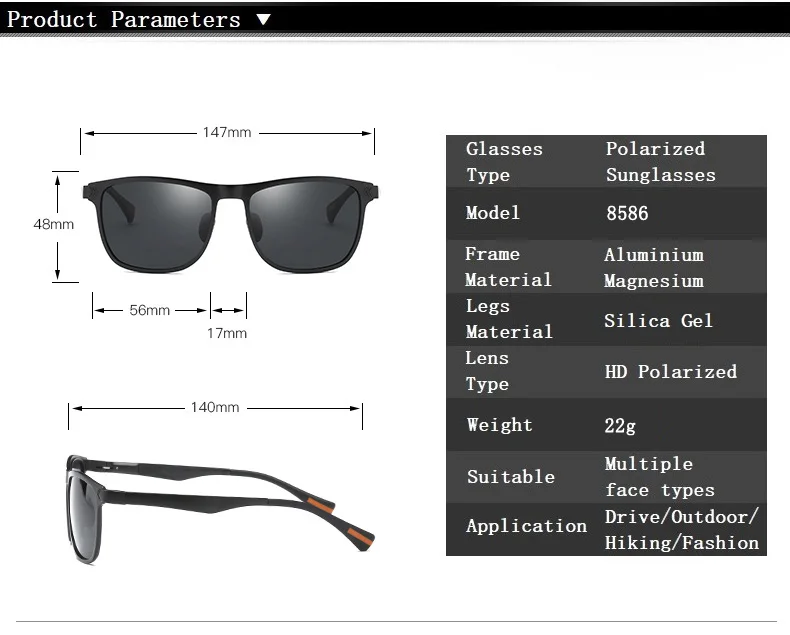Screen dimensions: 790x635
Task: Click the Silica Gel value
Action: tap(659, 321)
